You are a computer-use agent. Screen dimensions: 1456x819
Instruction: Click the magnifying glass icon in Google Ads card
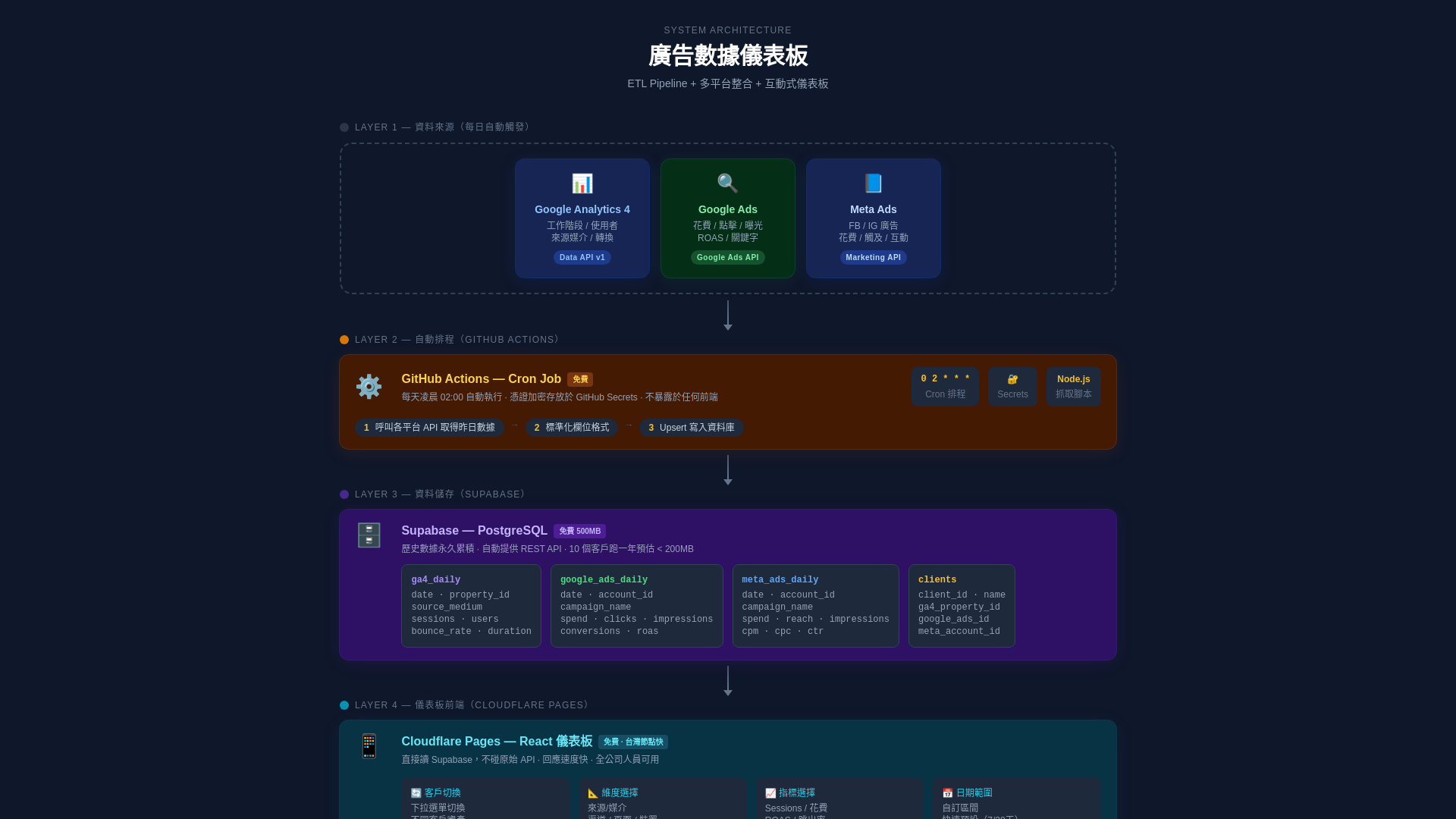[x=728, y=184]
